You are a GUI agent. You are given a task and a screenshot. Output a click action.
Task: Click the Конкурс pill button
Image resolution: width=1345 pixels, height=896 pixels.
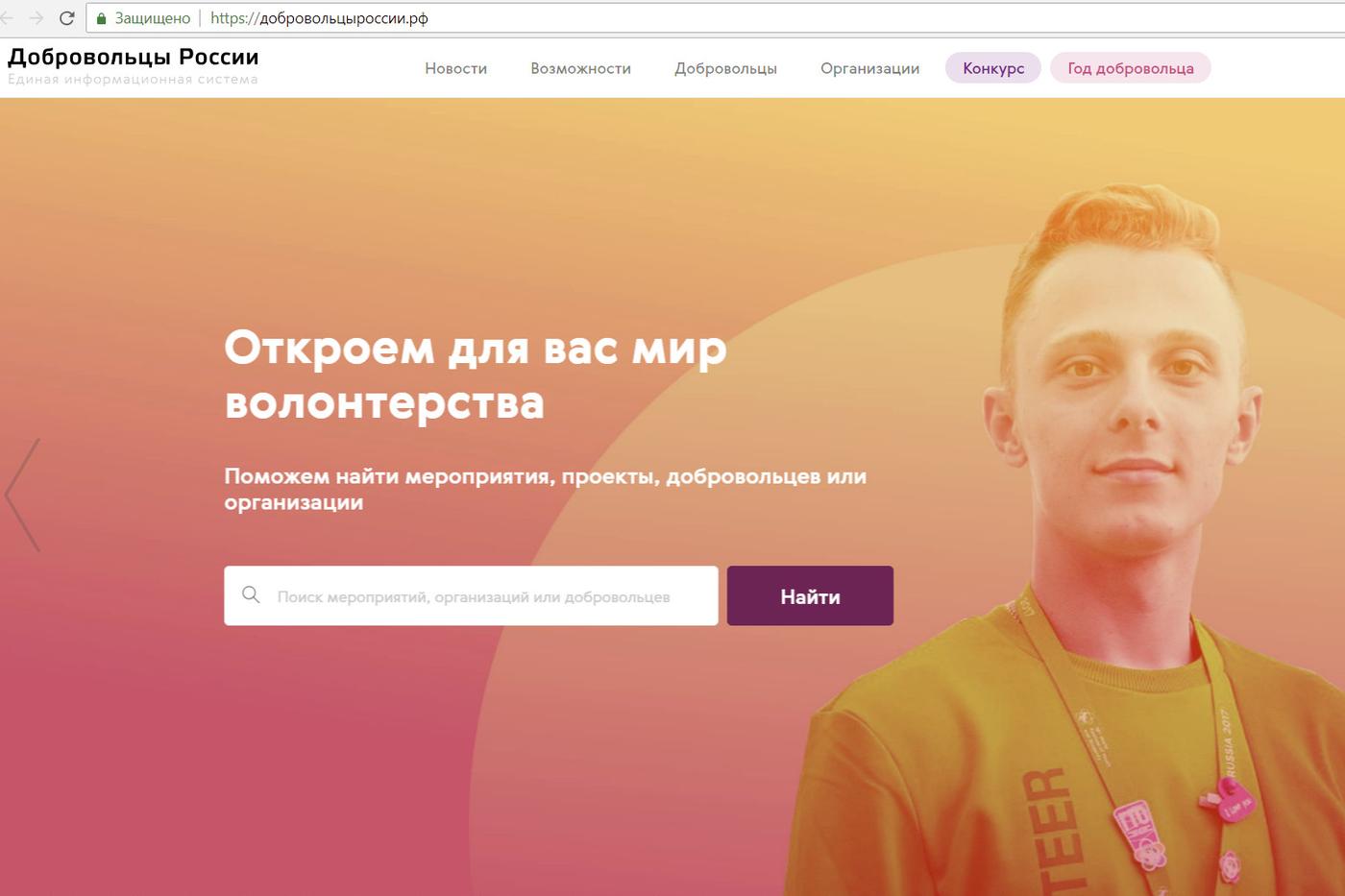point(993,68)
